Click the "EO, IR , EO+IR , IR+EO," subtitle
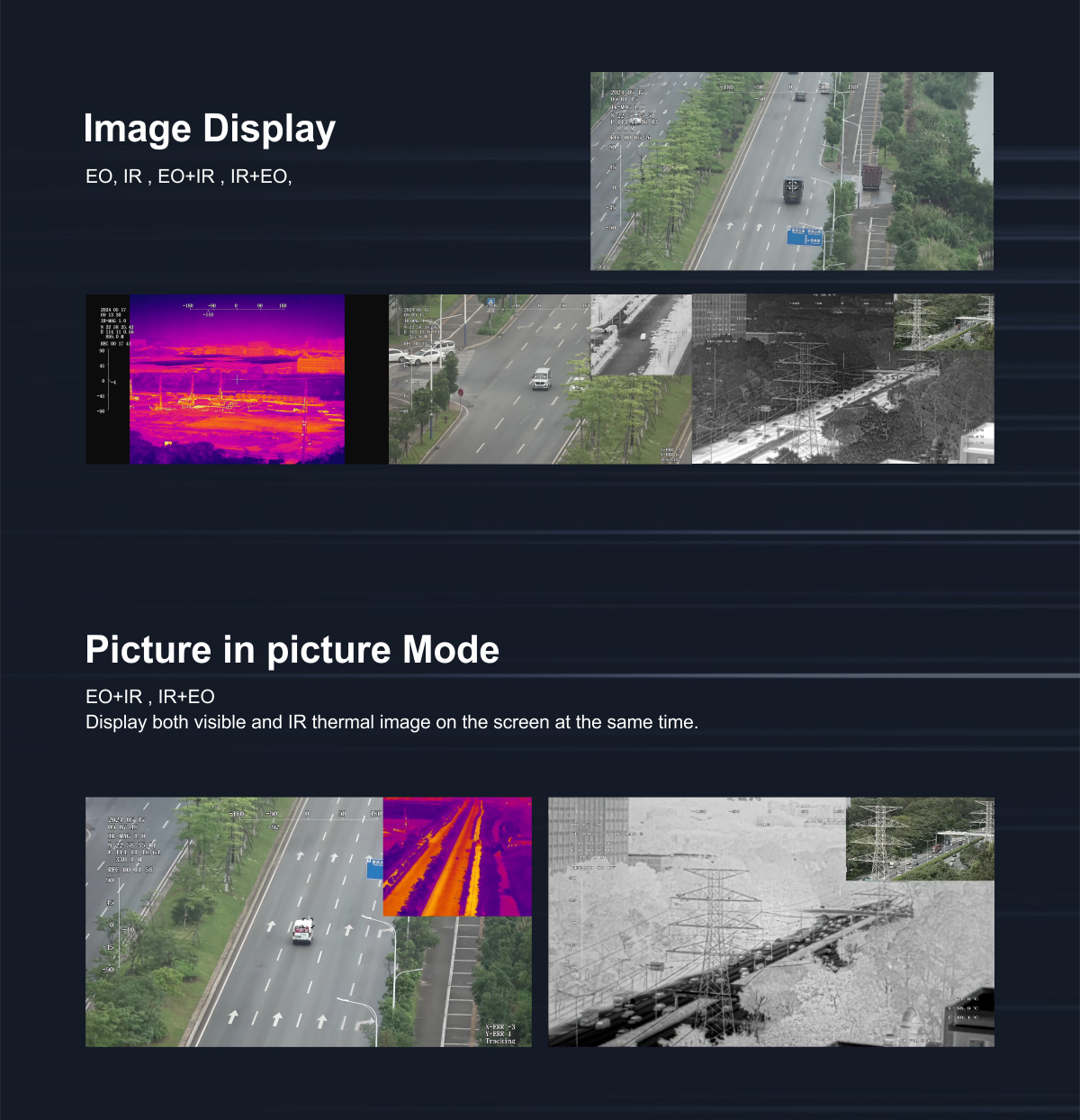Viewport: 1080px width, 1120px height. [x=189, y=176]
